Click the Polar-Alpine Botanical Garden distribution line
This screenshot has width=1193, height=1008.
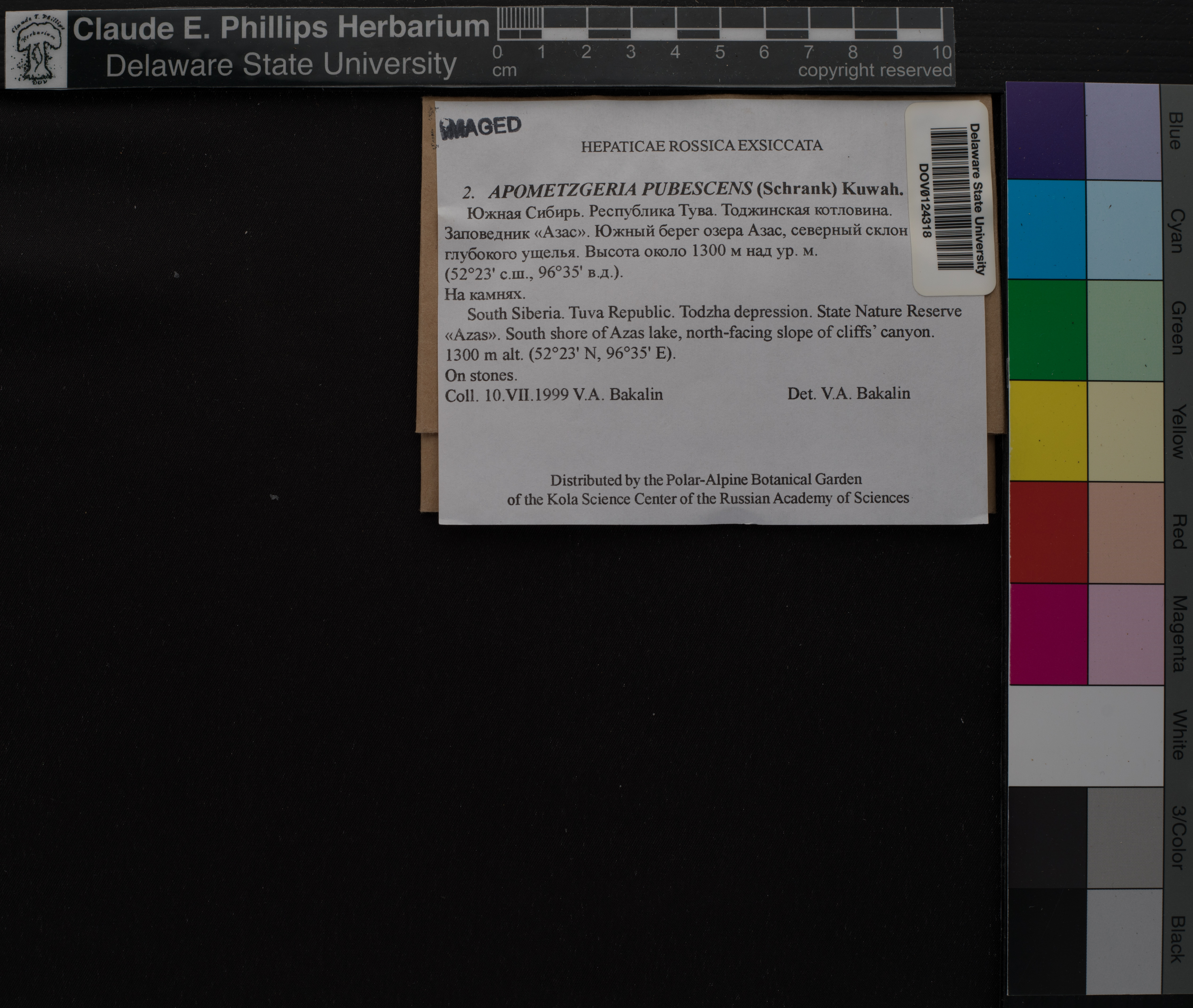tap(706, 479)
